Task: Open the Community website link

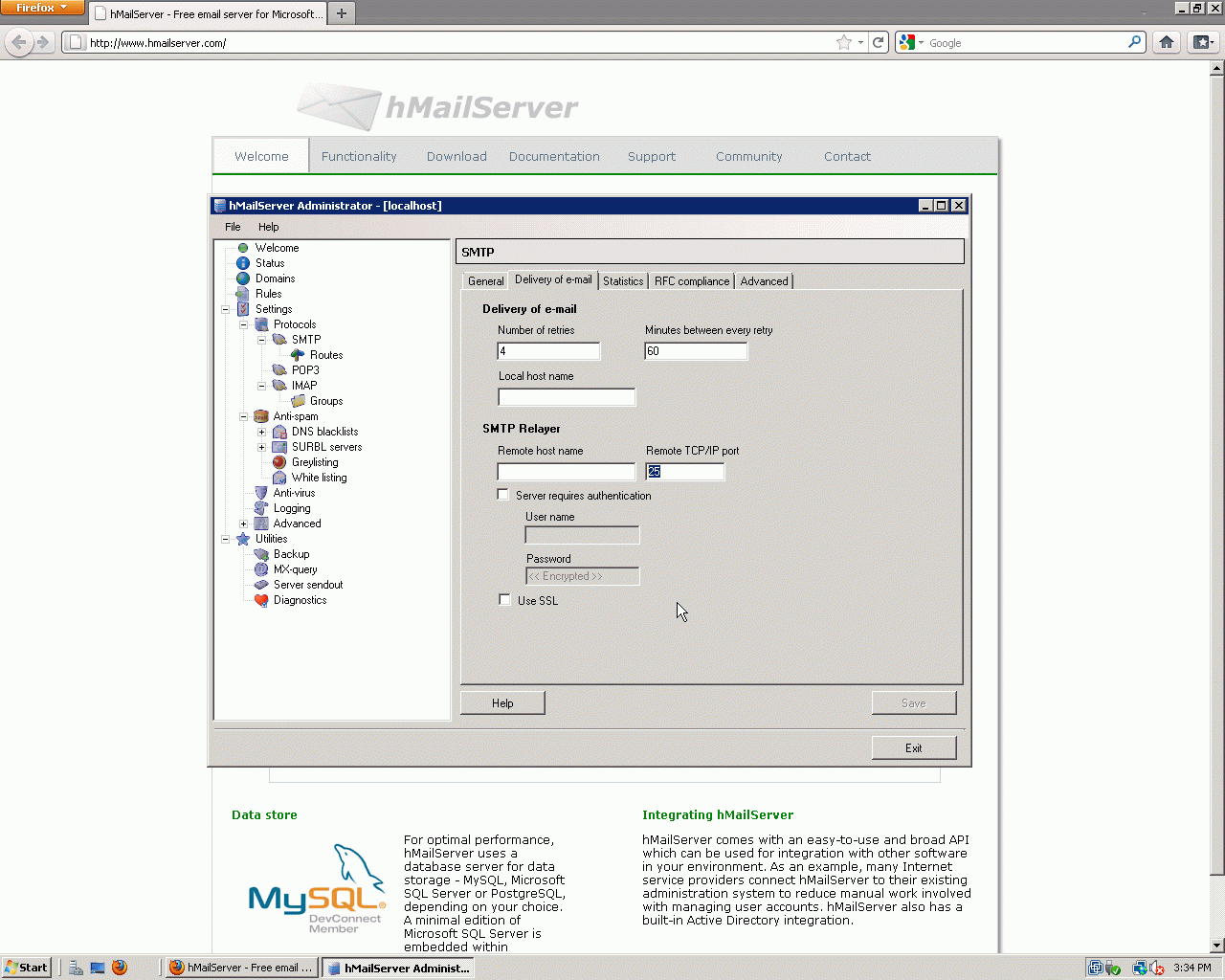Action: (x=749, y=157)
